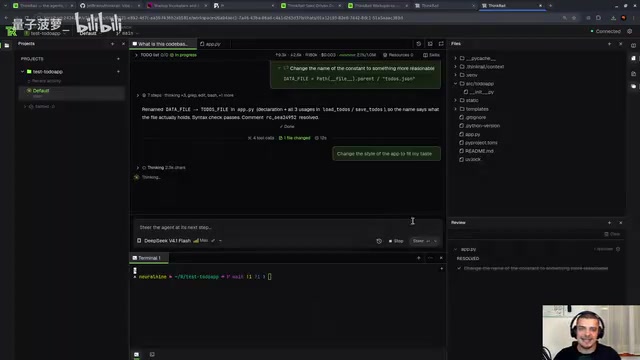The width and height of the screenshot is (640, 360).
Task: Expand the TODO list section
Action: pos(136,55)
